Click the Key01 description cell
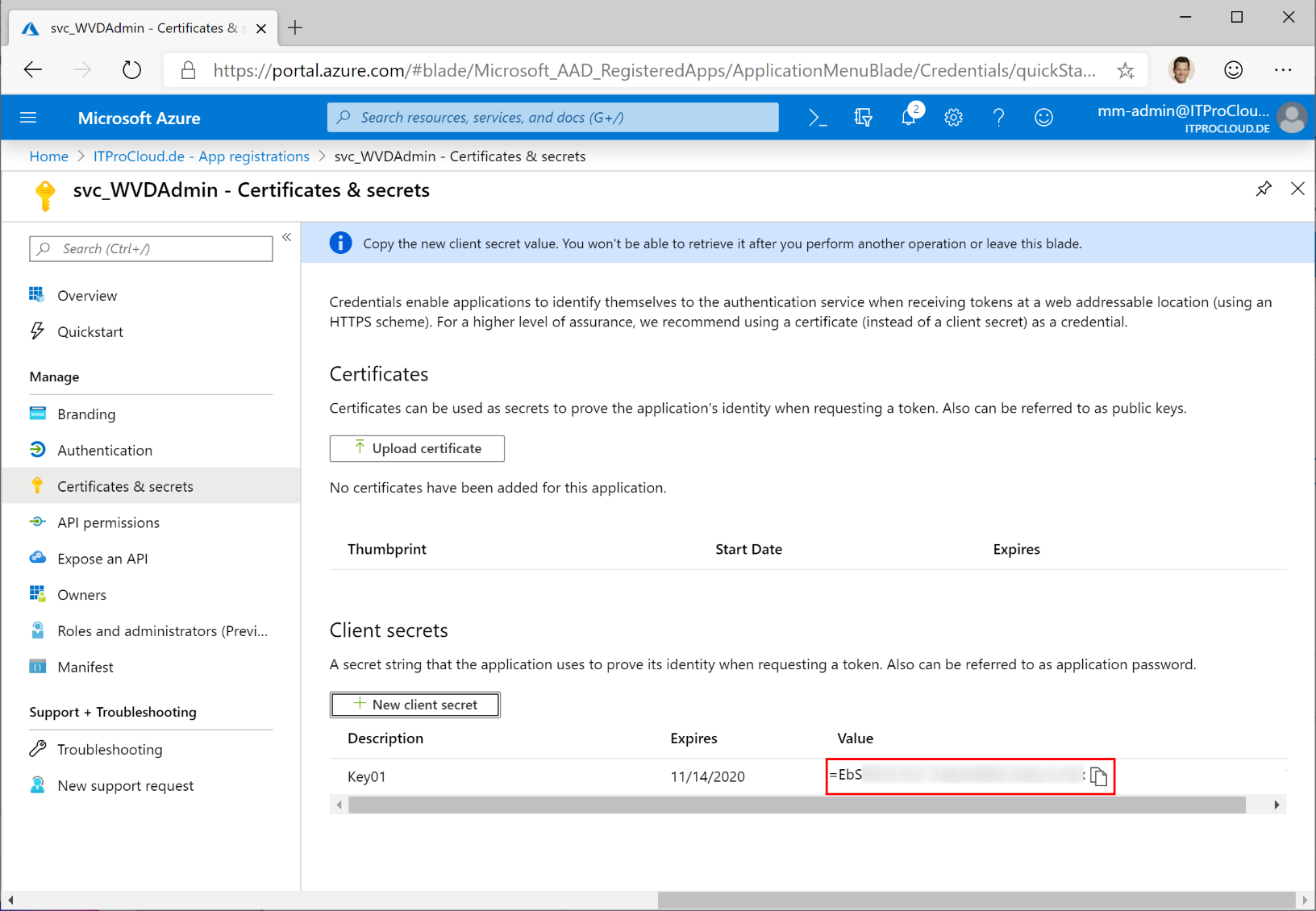The height and width of the screenshot is (911, 1316). tap(366, 776)
